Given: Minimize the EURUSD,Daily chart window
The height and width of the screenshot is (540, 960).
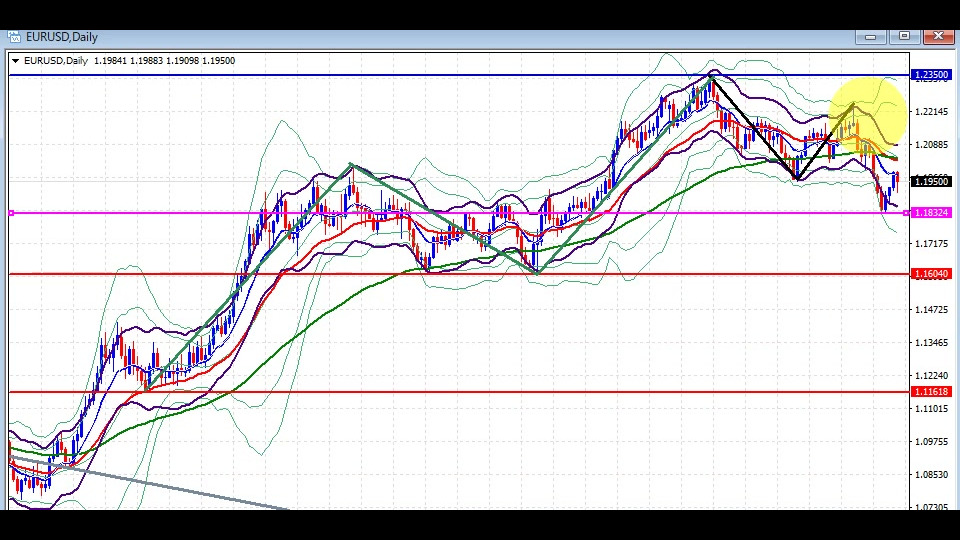Looking at the screenshot, I should pos(870,37).
